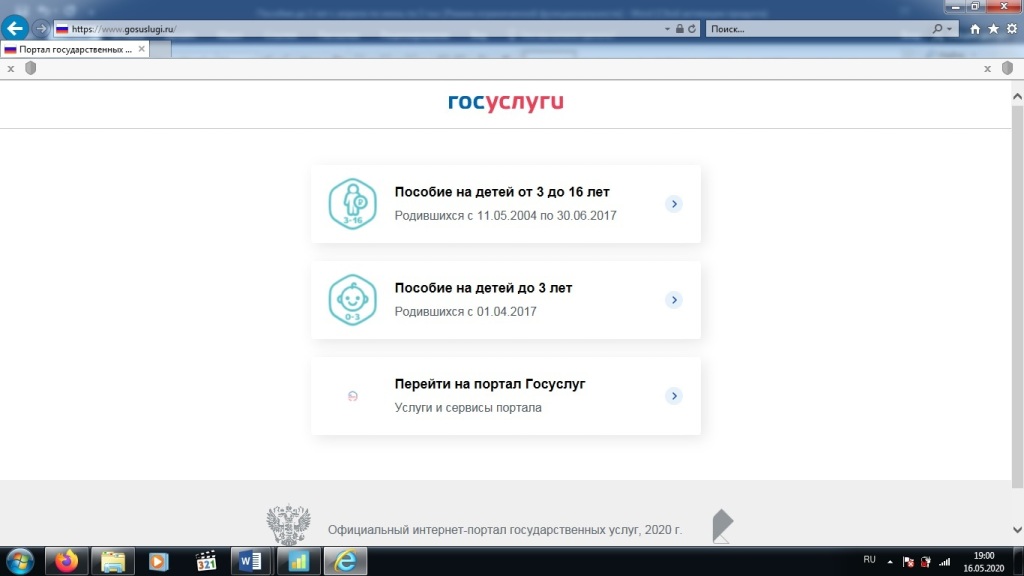Click chevron arrow next to under-3 benefit card

click(674, 300)
